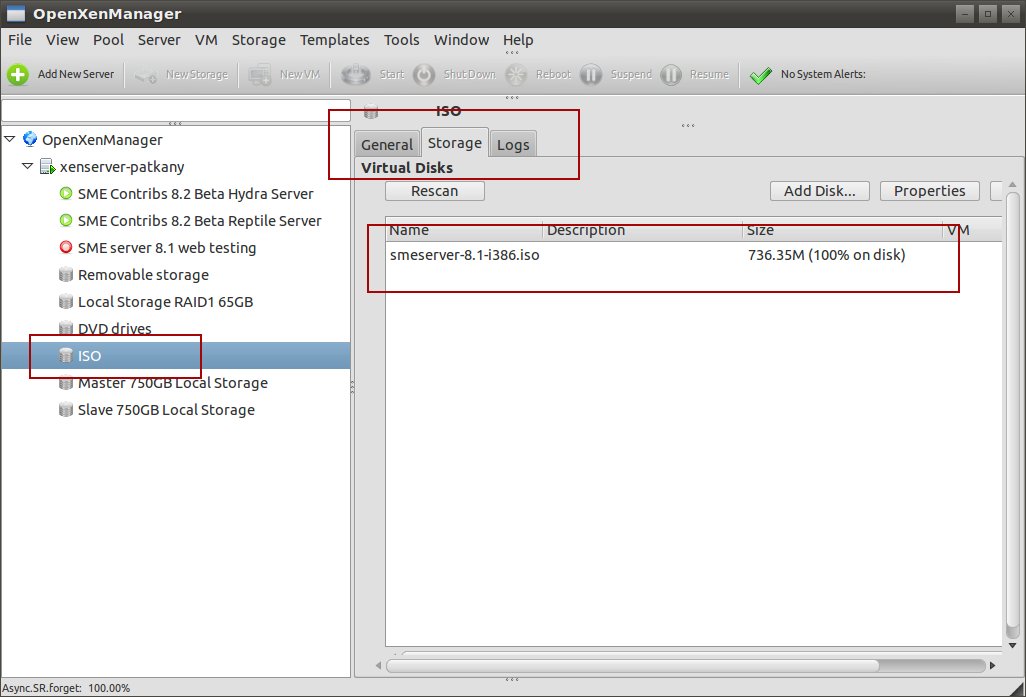Click the New Storage toolbar icon

(x=145, y=75)
